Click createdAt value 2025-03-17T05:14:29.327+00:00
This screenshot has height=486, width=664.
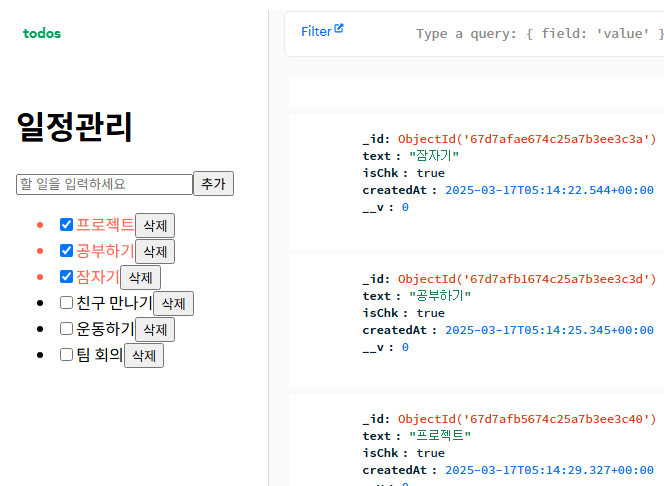click(549, 470)
